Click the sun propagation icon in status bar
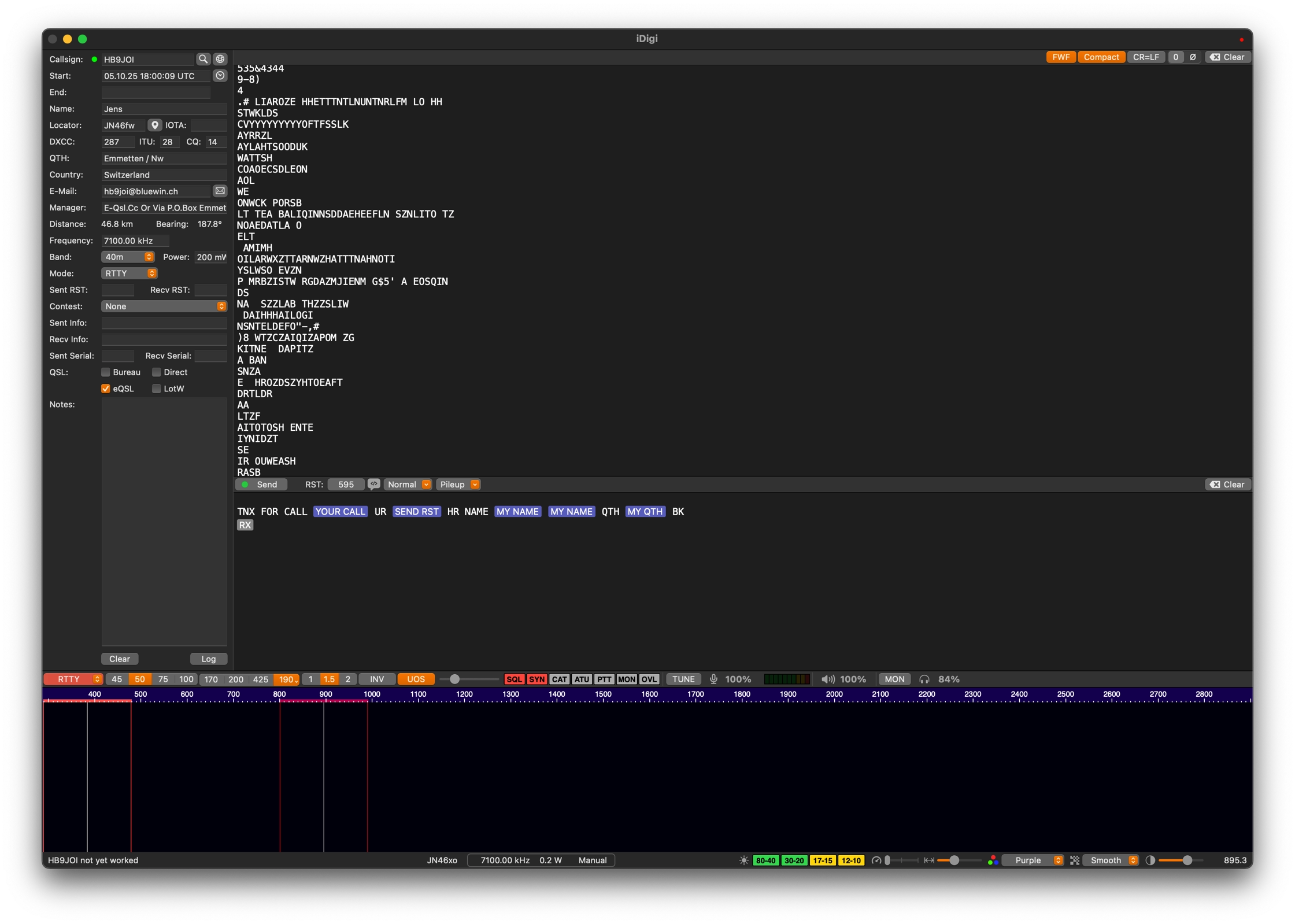The width and height of the screenshot is (1295, 924). (x=743, y=860)
